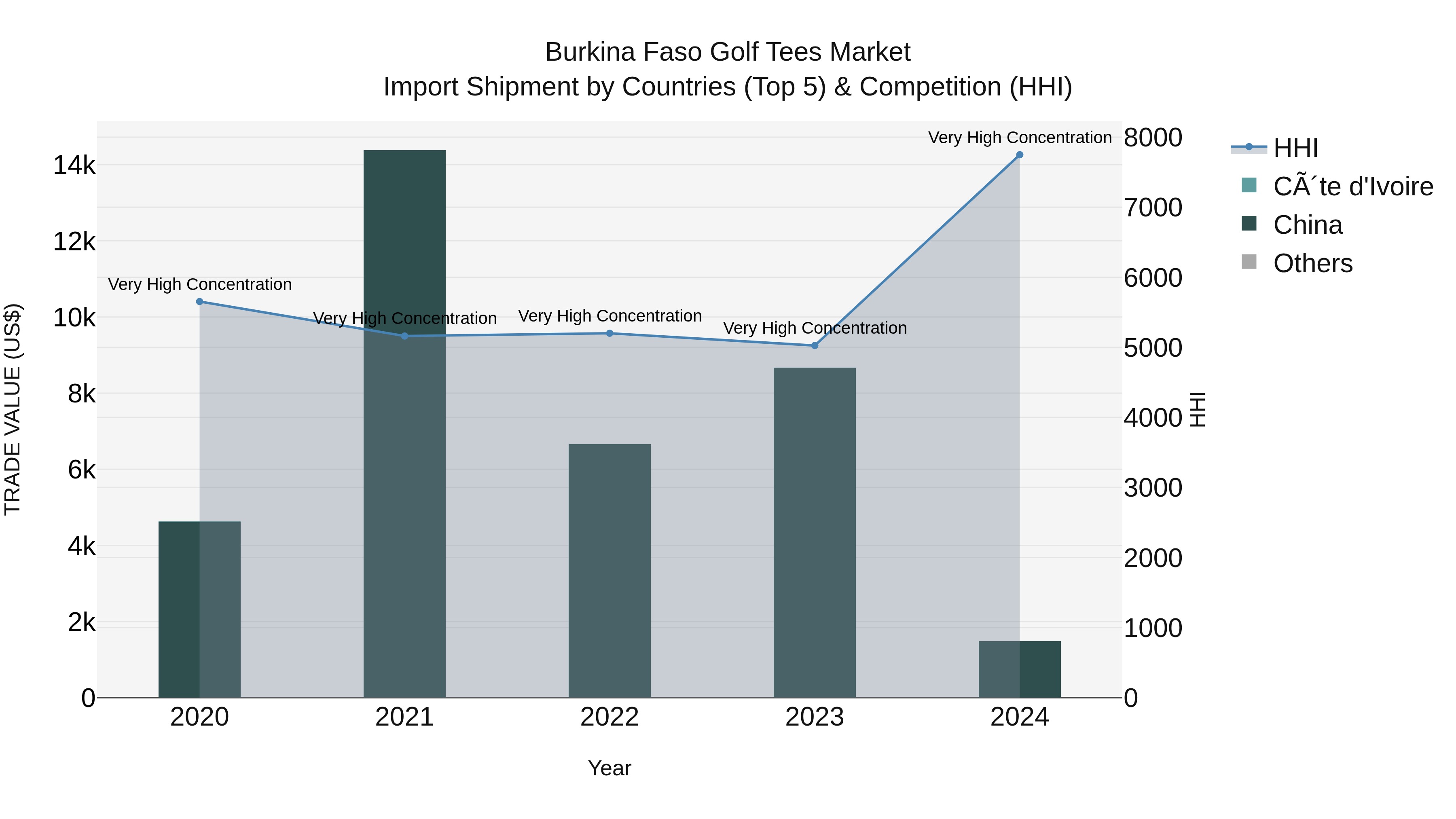This screenshot has width=1456, height=819.
Task: Click the Import Shipment by Countries subtitle
Action: click(x=728, y=87)
